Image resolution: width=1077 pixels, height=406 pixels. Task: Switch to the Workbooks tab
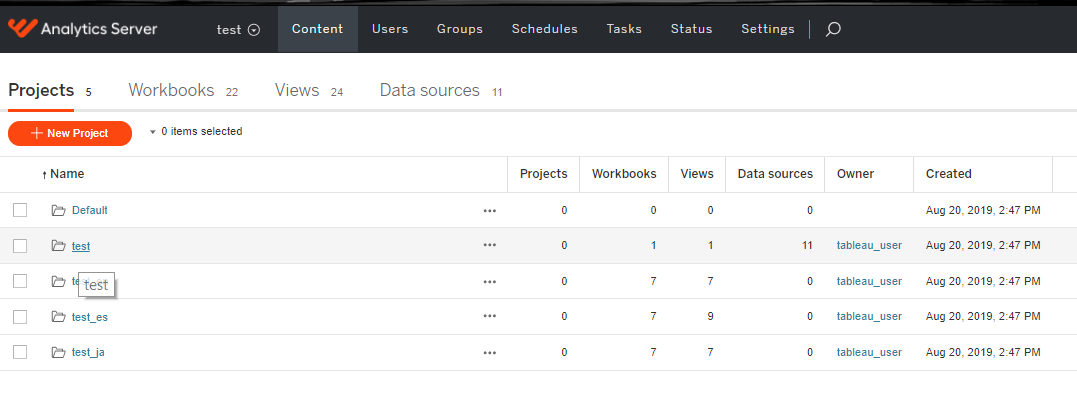pyautogui.click(x=171, y=90)
